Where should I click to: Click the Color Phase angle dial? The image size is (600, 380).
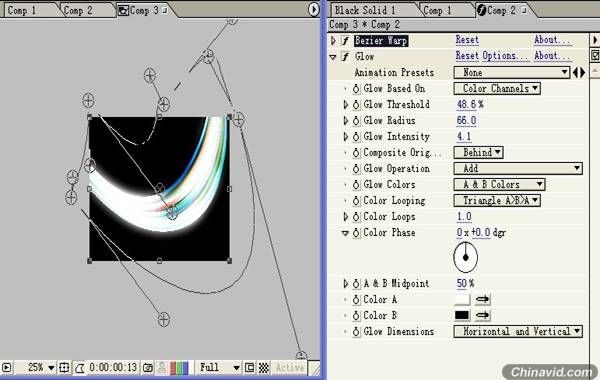click(x=465, y=257)
